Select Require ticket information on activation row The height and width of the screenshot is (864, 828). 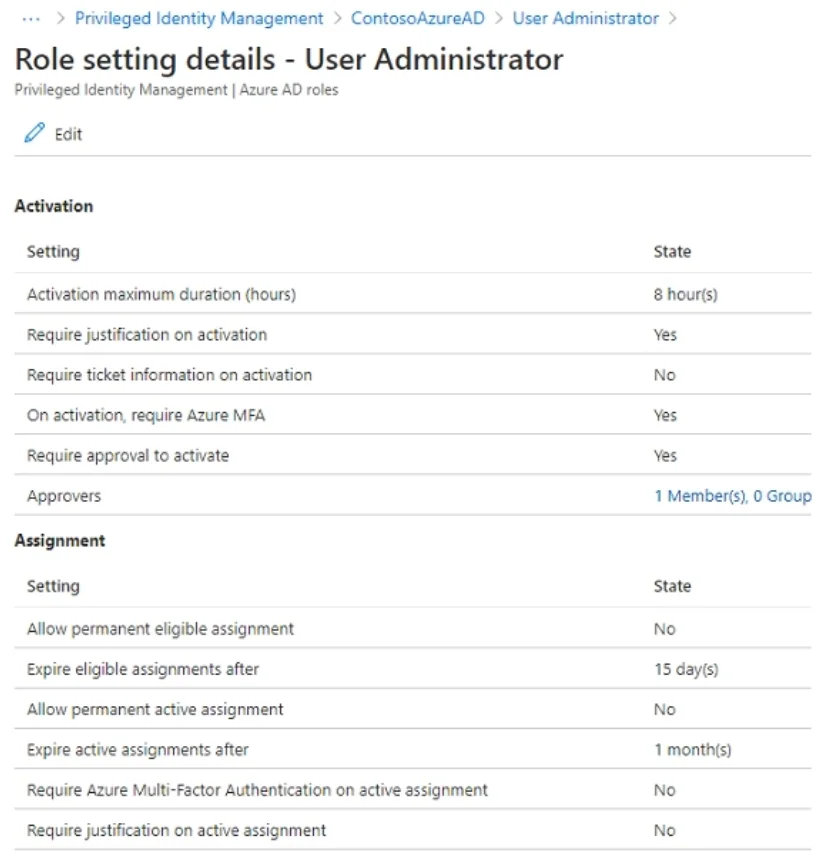413,374
